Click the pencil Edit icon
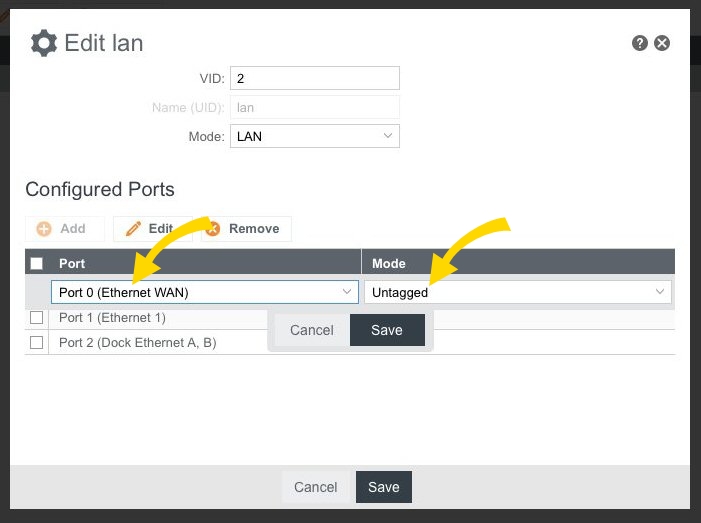The width and height of the screenshot is (701, 523). tap(133, 229)
